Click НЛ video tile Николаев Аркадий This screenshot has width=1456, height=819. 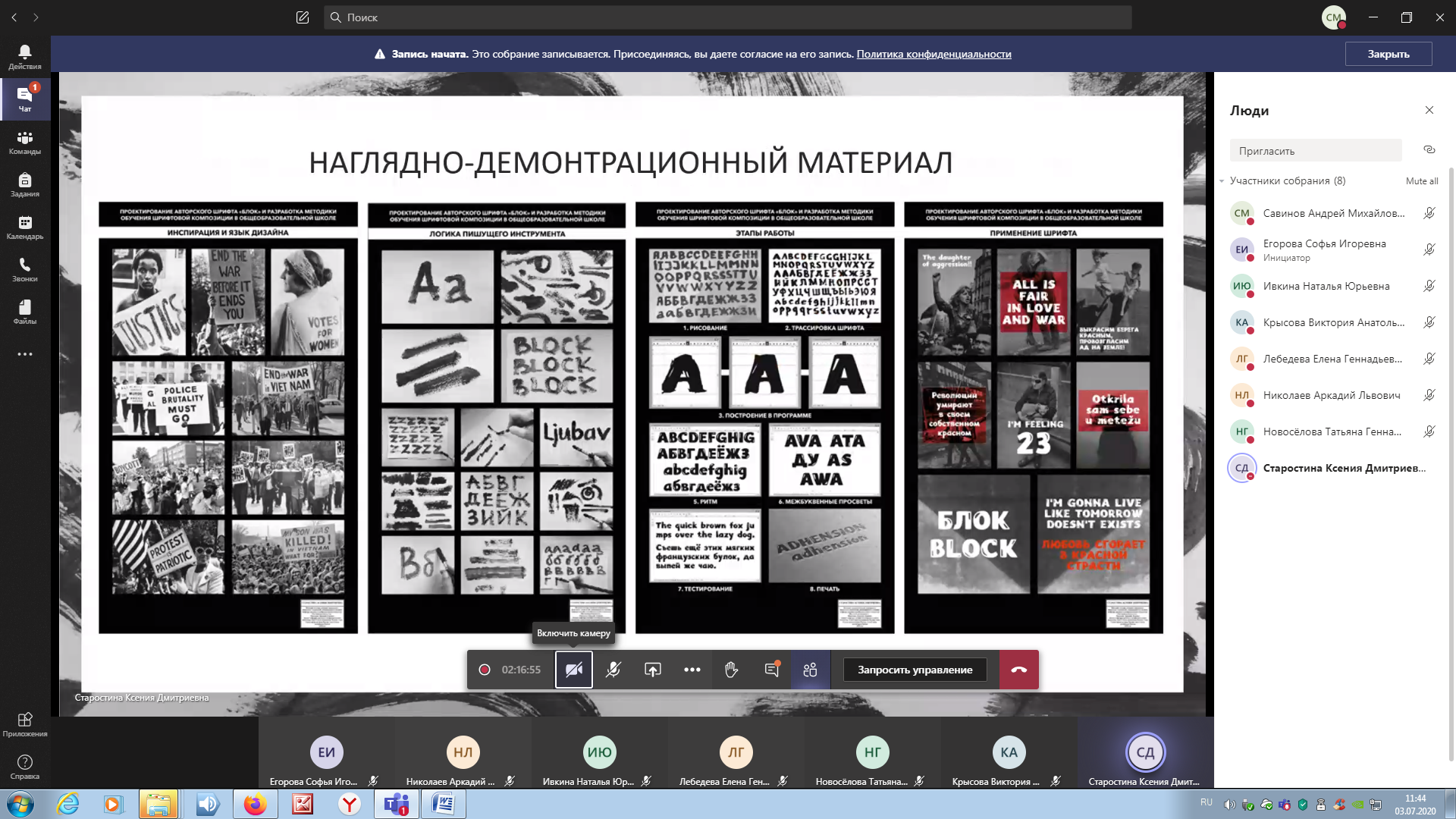[463, 753]
